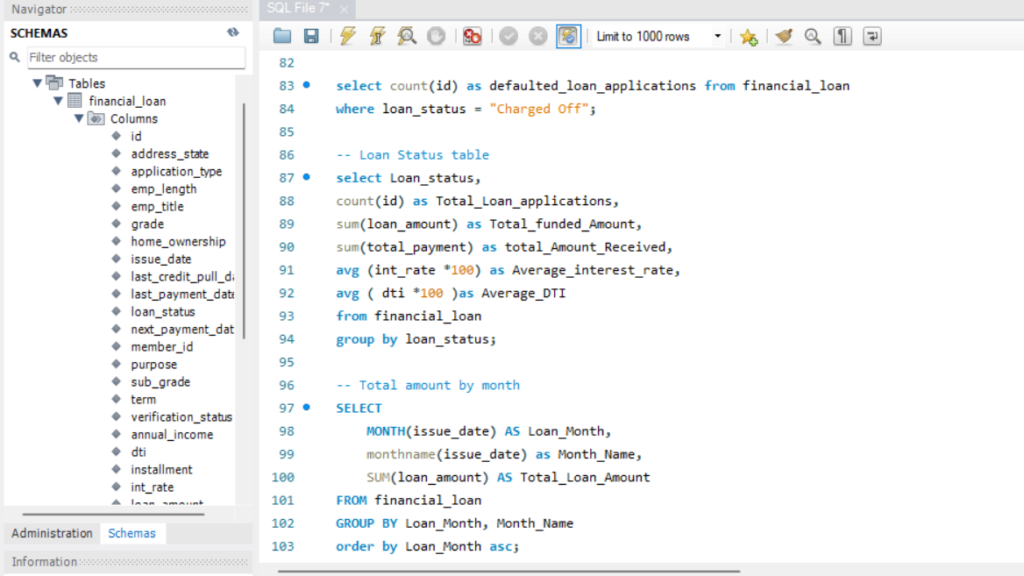Click the Commit checkmark icon
Screen dimensions: 1024x576
click(x=508, y=36)
